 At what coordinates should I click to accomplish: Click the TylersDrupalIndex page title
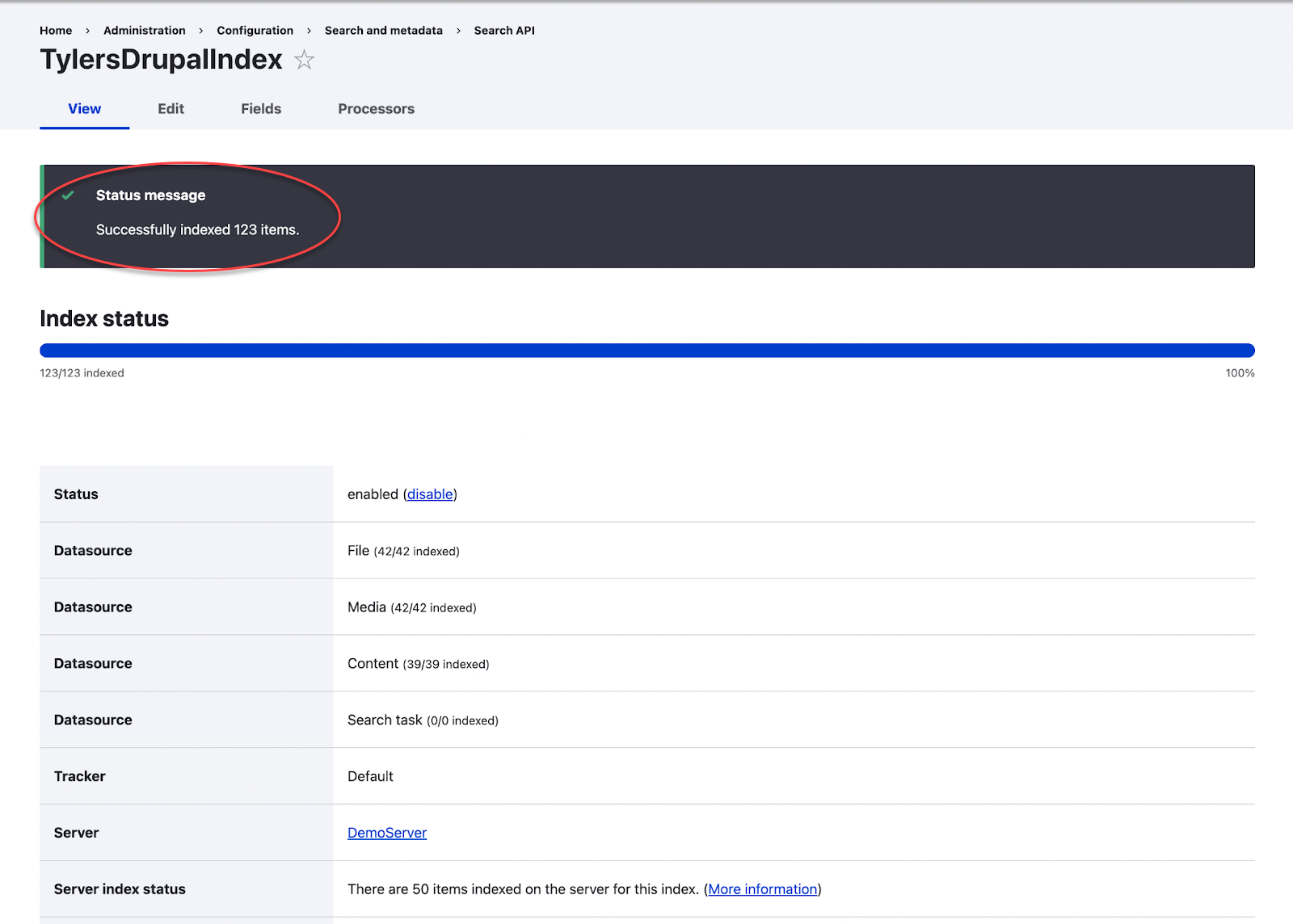[x=160, y=59]
